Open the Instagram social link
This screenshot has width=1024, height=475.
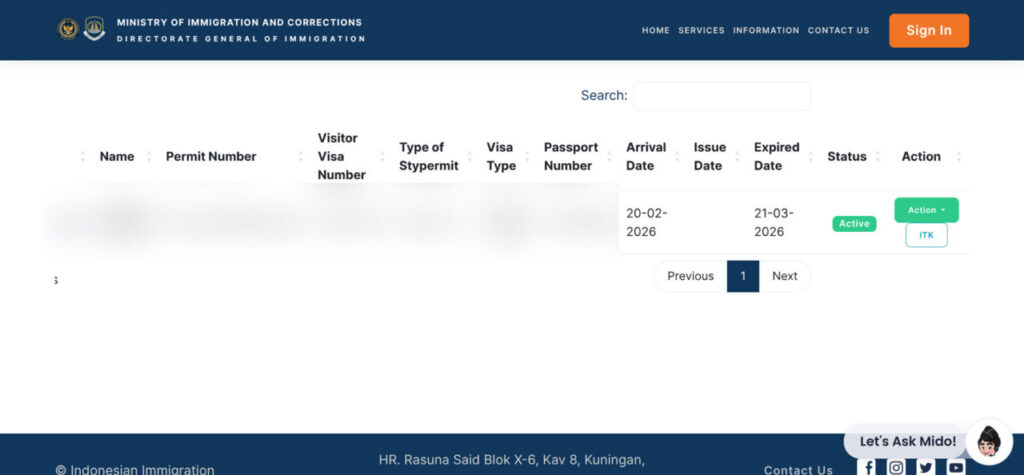(x=897, y=467)
